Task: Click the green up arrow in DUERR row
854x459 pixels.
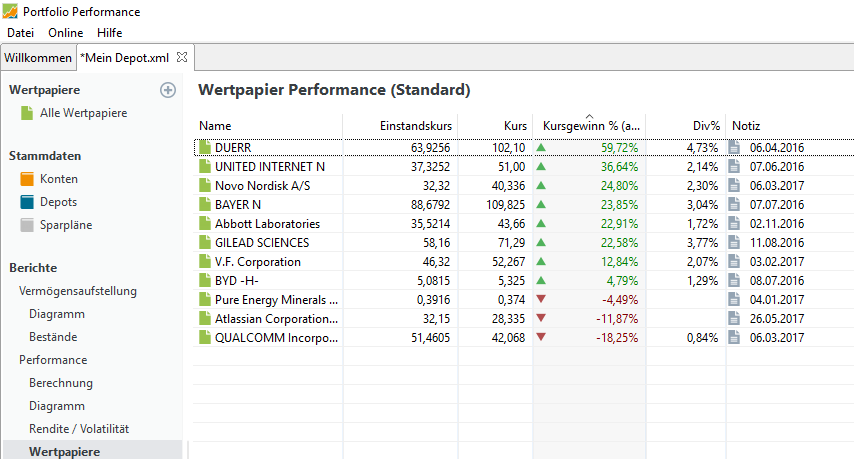Action: tap(541, 147)
